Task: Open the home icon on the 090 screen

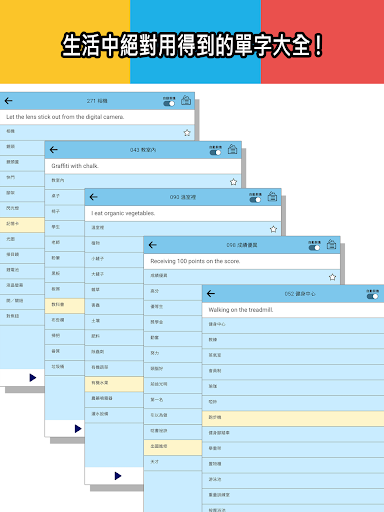Action: pyautogui.click(x=331, y=244)
